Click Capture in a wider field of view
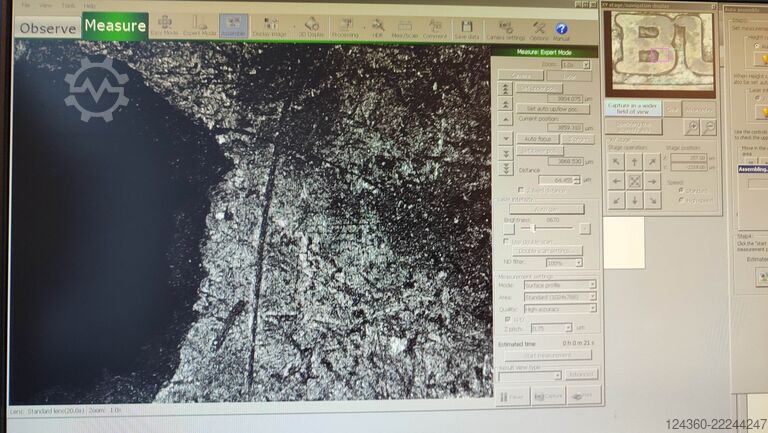 tap(632, 108)
